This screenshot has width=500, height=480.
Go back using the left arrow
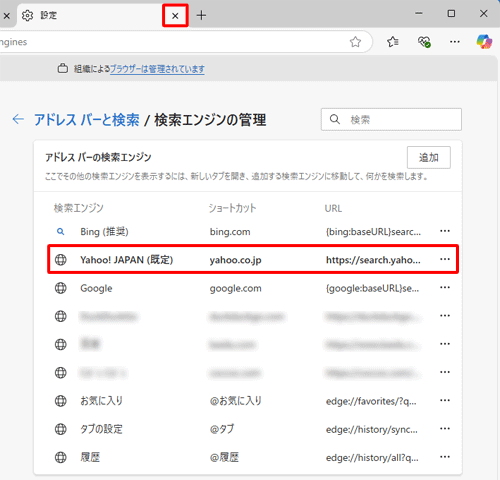[18, 119]
